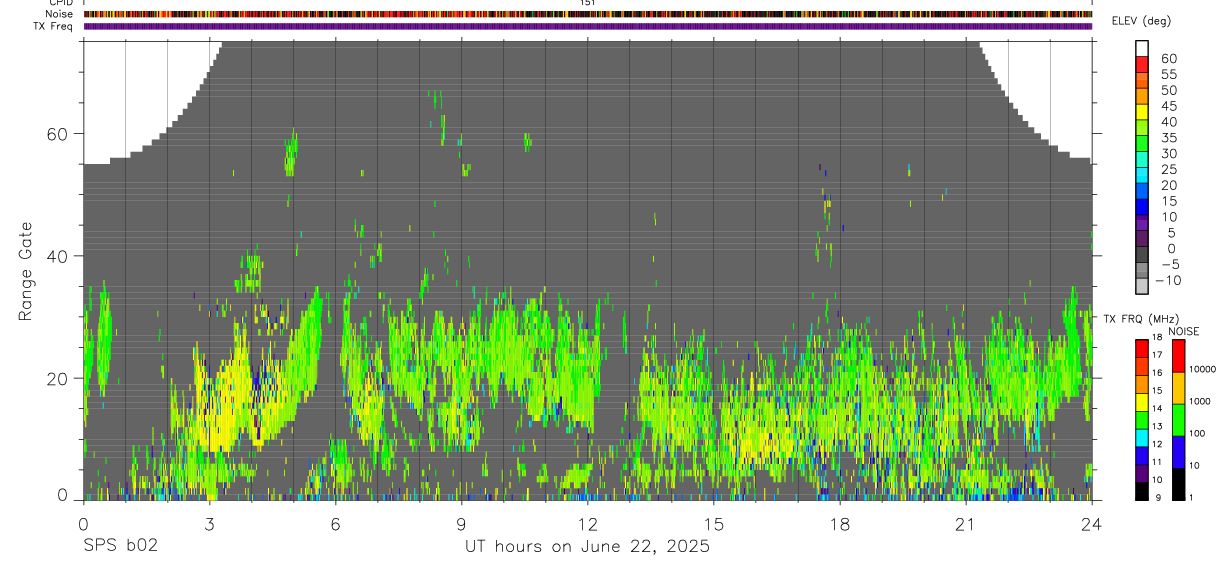Click the black 9–10 MHz TX FRQ swatch
The width and height of the screenshot is (1228, 567).
pyautogui.click(x=1141, y=491)
